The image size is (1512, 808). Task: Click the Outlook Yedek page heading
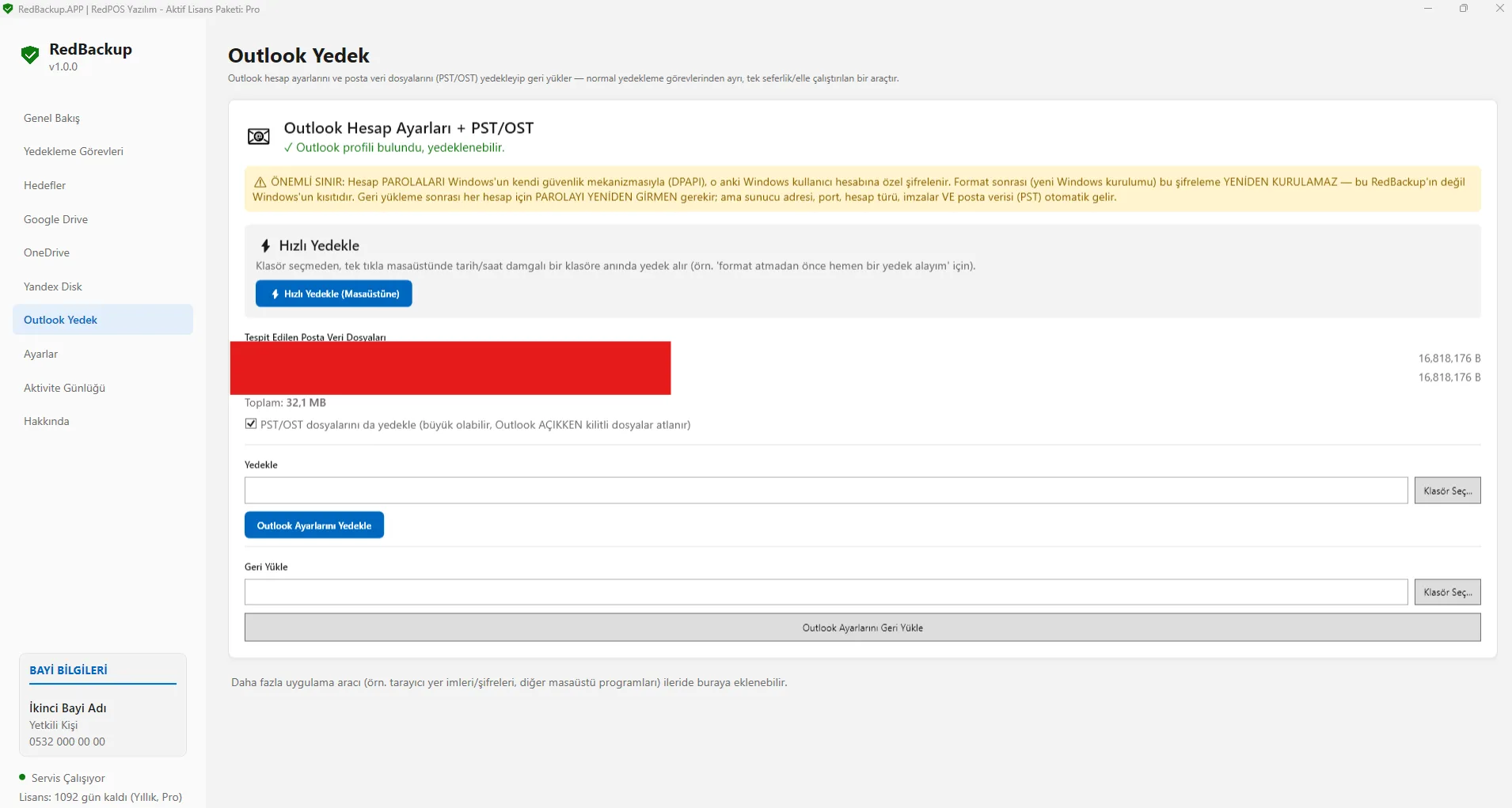click(298, 55)
